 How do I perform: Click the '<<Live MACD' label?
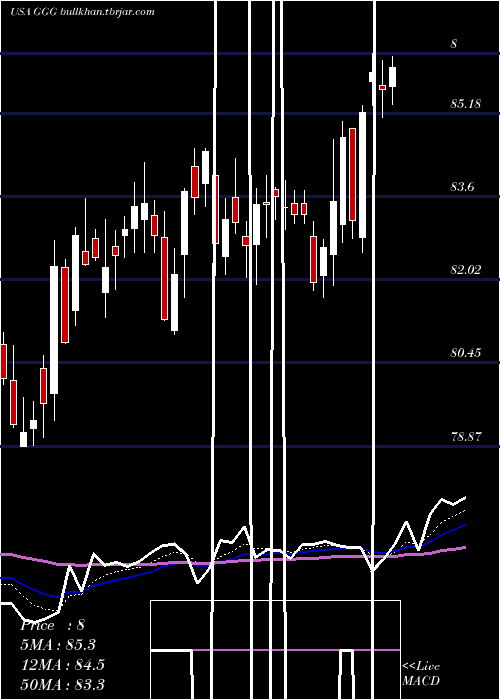[421, 673]
